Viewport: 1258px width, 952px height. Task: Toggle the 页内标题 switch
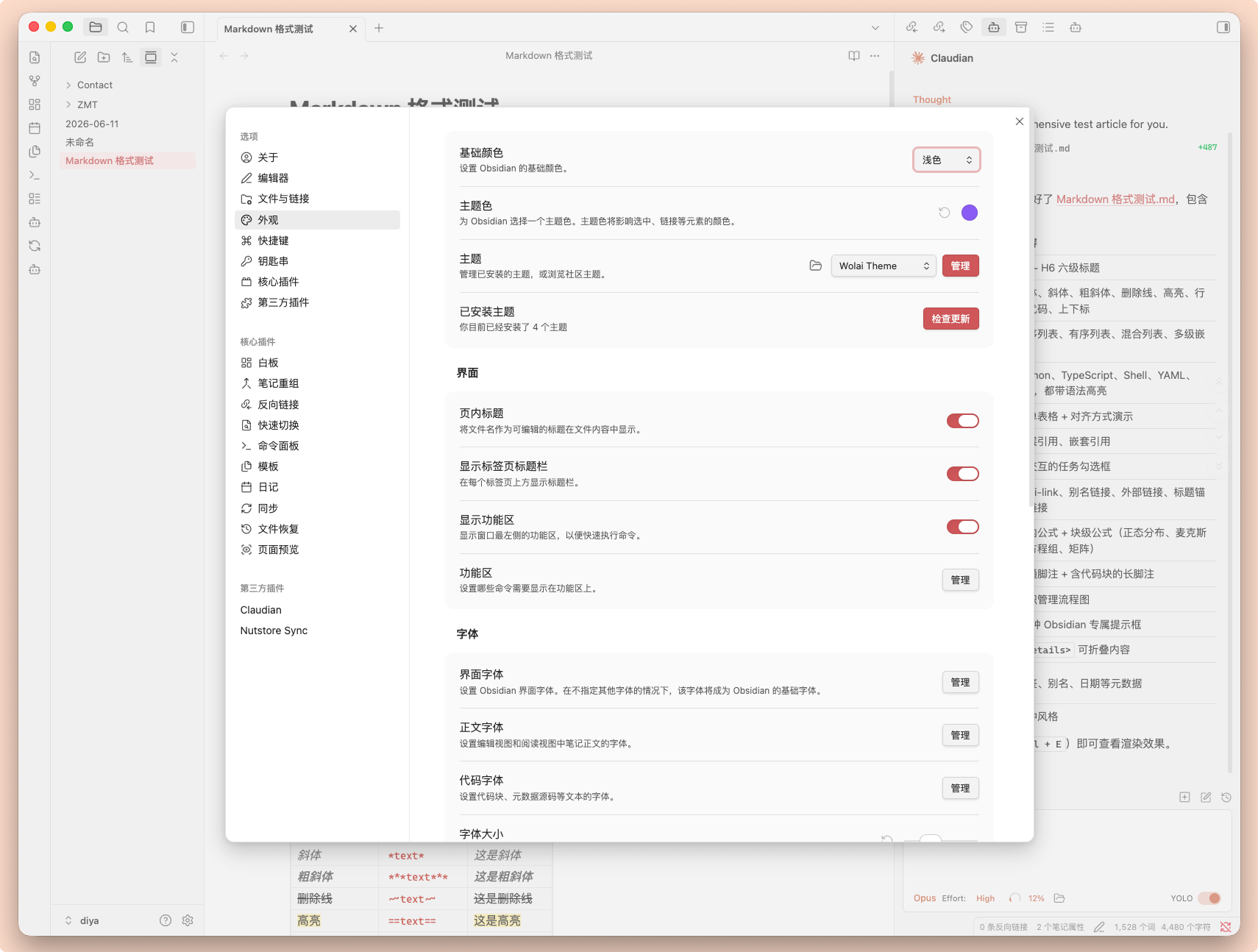tap(962, 421)
